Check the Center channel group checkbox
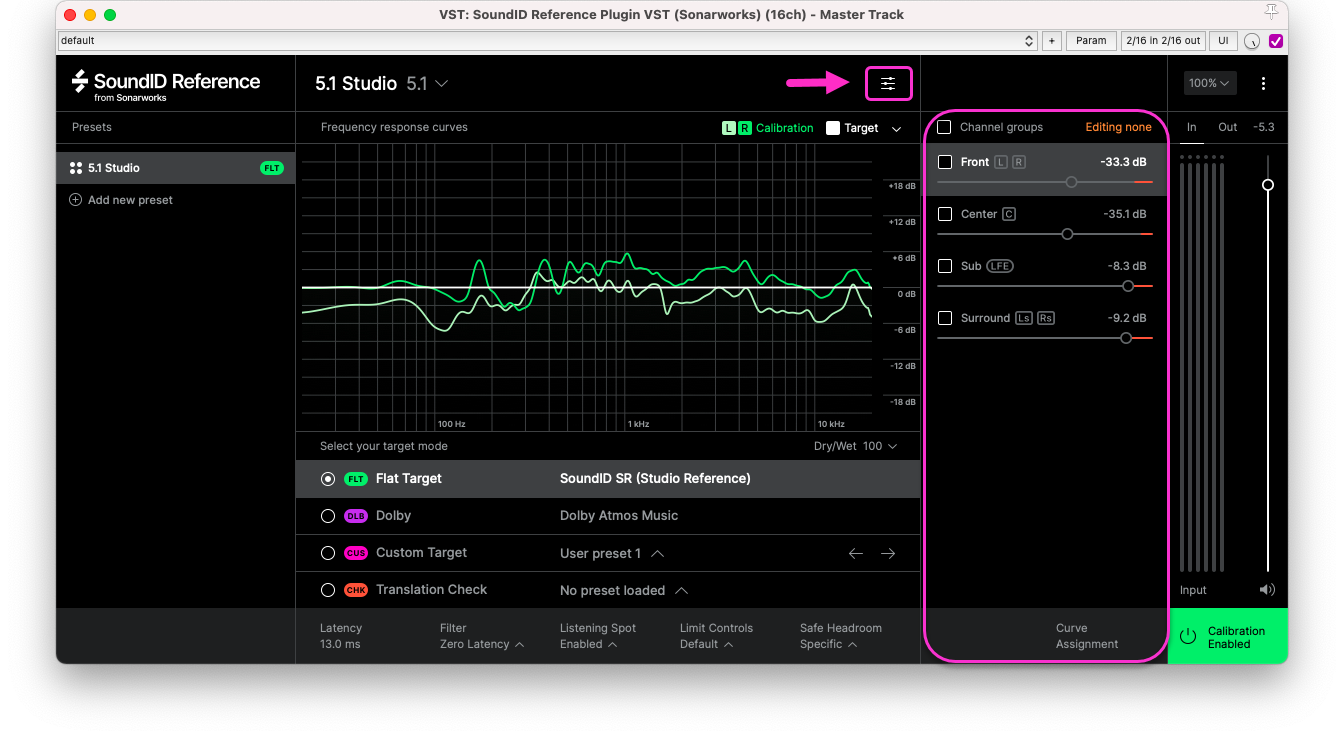1343x738 pixels. [945, 214]
